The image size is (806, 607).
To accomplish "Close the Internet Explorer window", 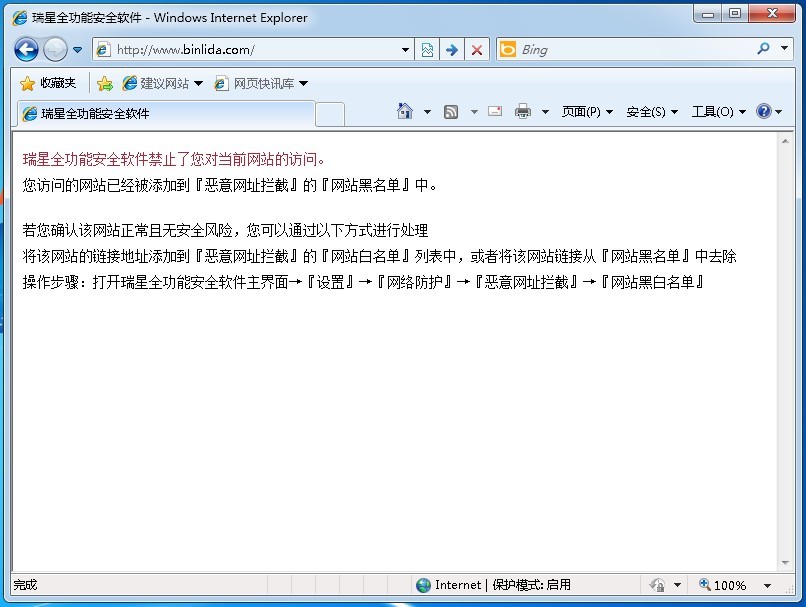I will [772, 14].
